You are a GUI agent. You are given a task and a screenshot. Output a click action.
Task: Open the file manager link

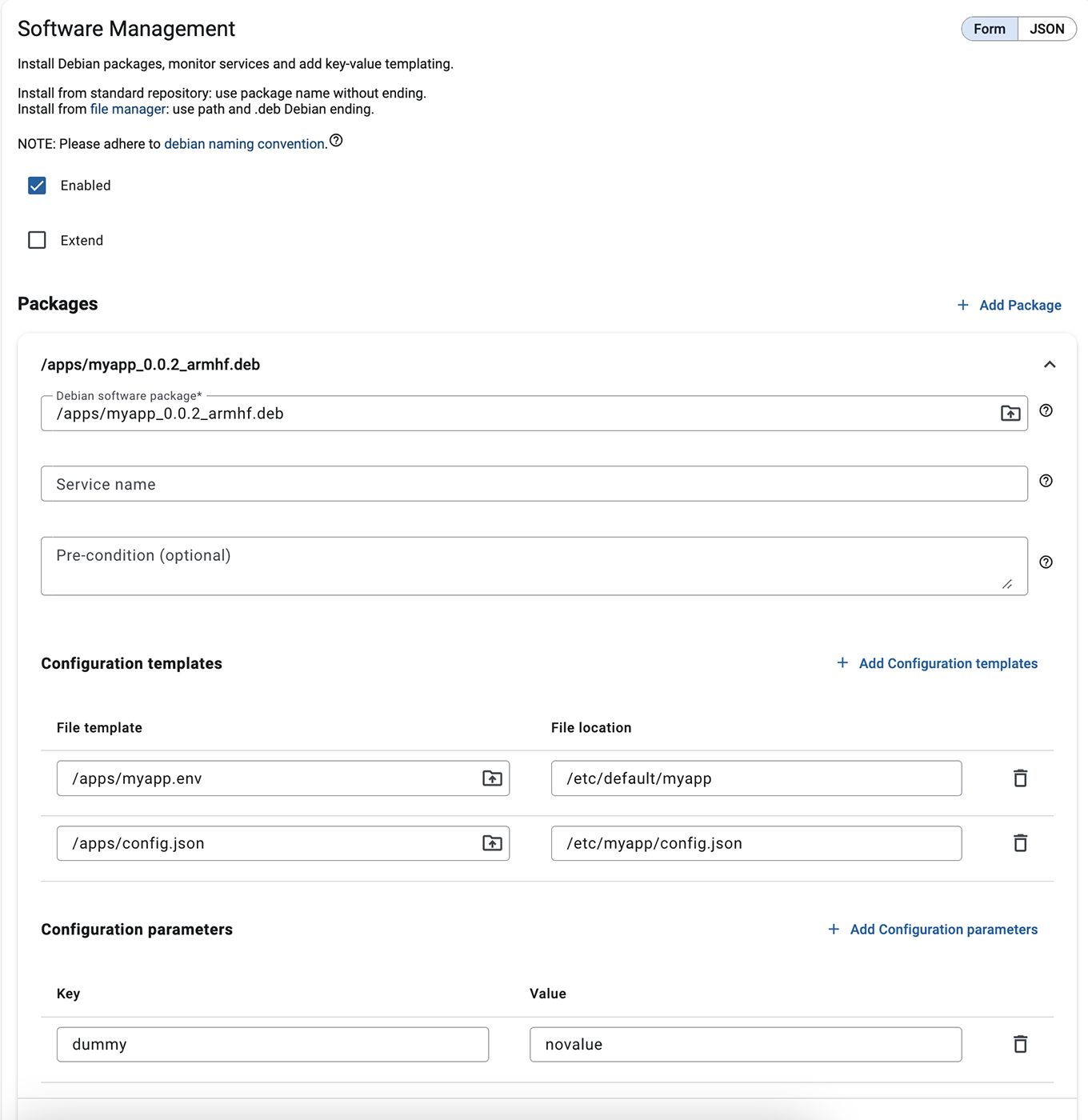128,109
